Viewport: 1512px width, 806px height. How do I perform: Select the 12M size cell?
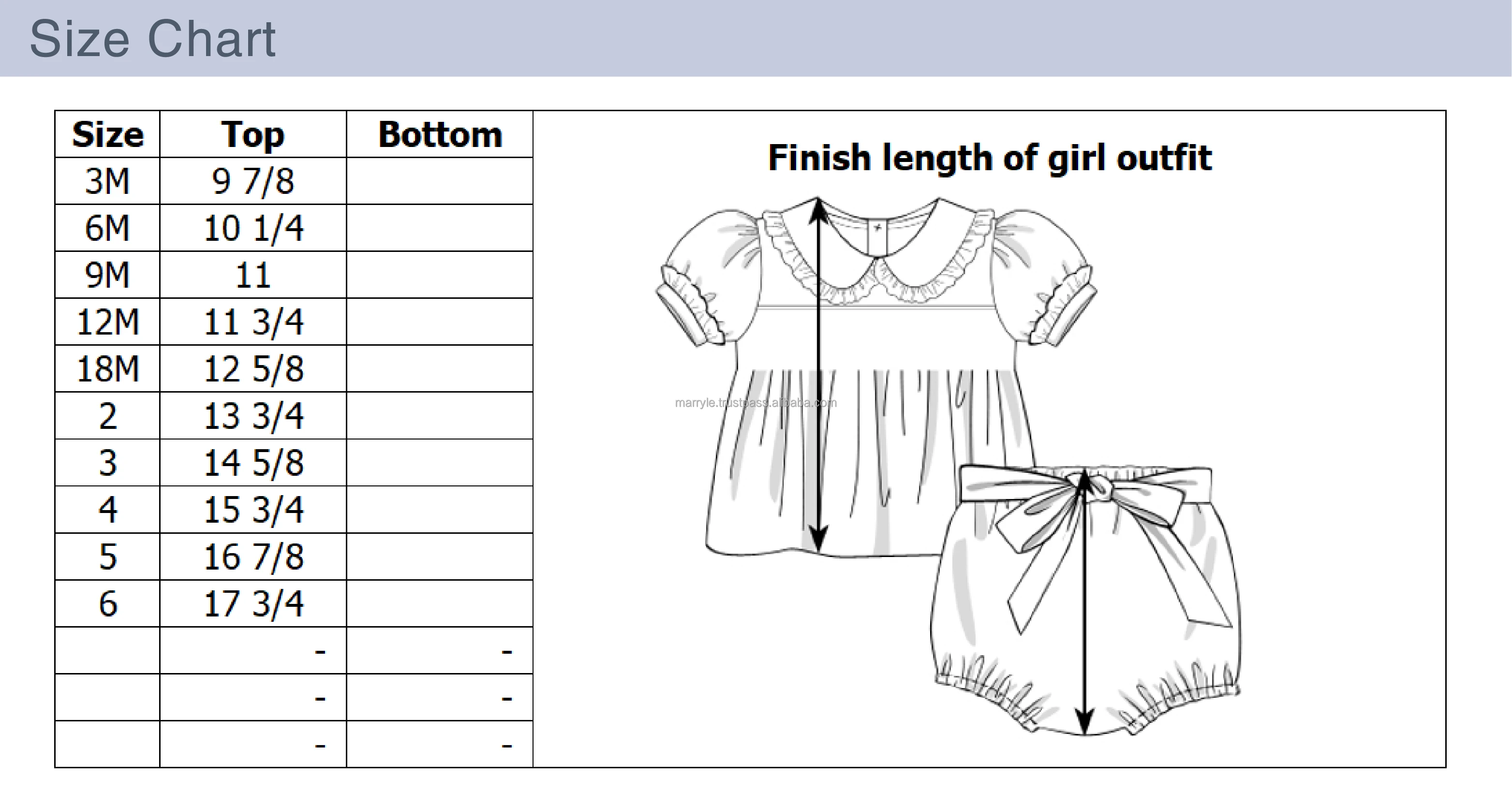[107, 322]
